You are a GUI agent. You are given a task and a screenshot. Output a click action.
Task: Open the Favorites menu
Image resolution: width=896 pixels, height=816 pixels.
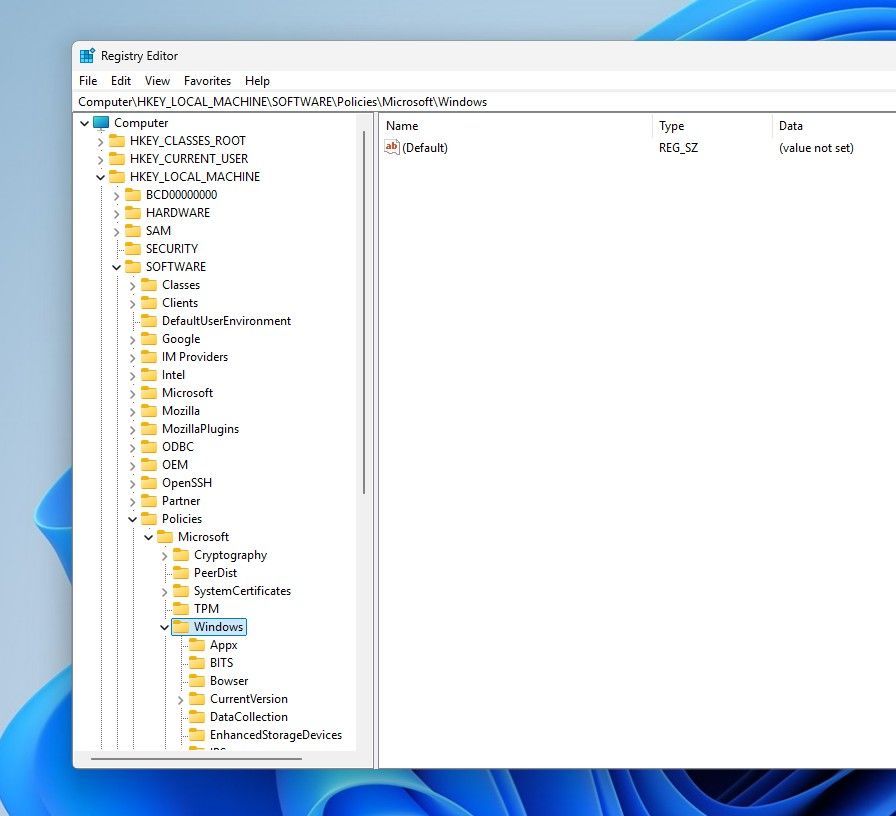(207, 81)
